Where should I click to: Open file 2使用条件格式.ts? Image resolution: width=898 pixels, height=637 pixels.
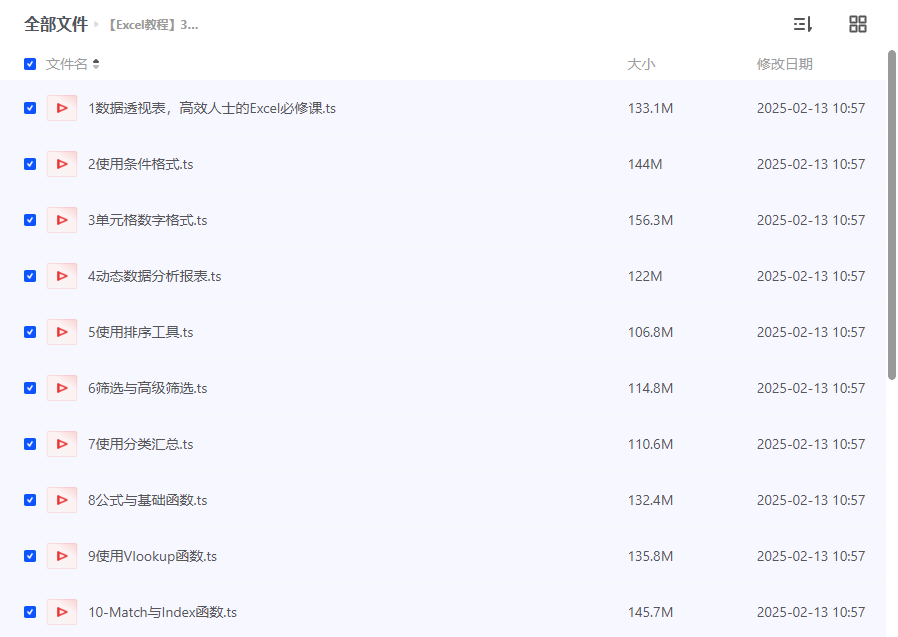point(140,164)
